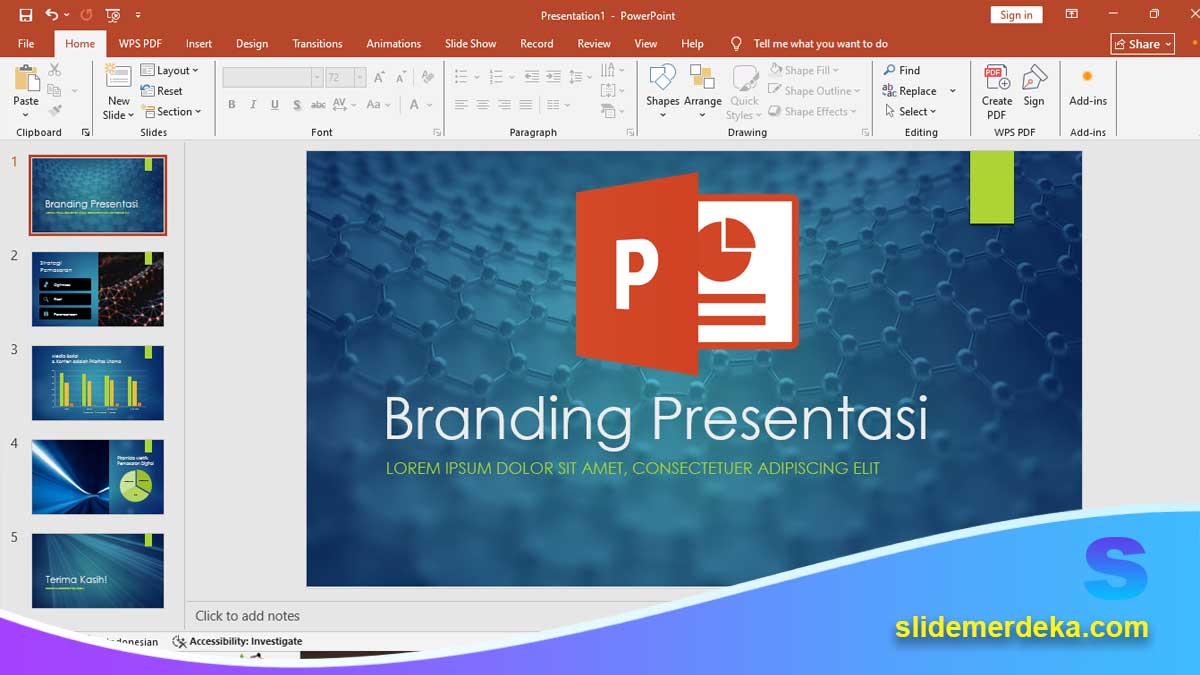1200x675 pixels.
Task: Undo the last action
Action: click(x=51, y=15)
